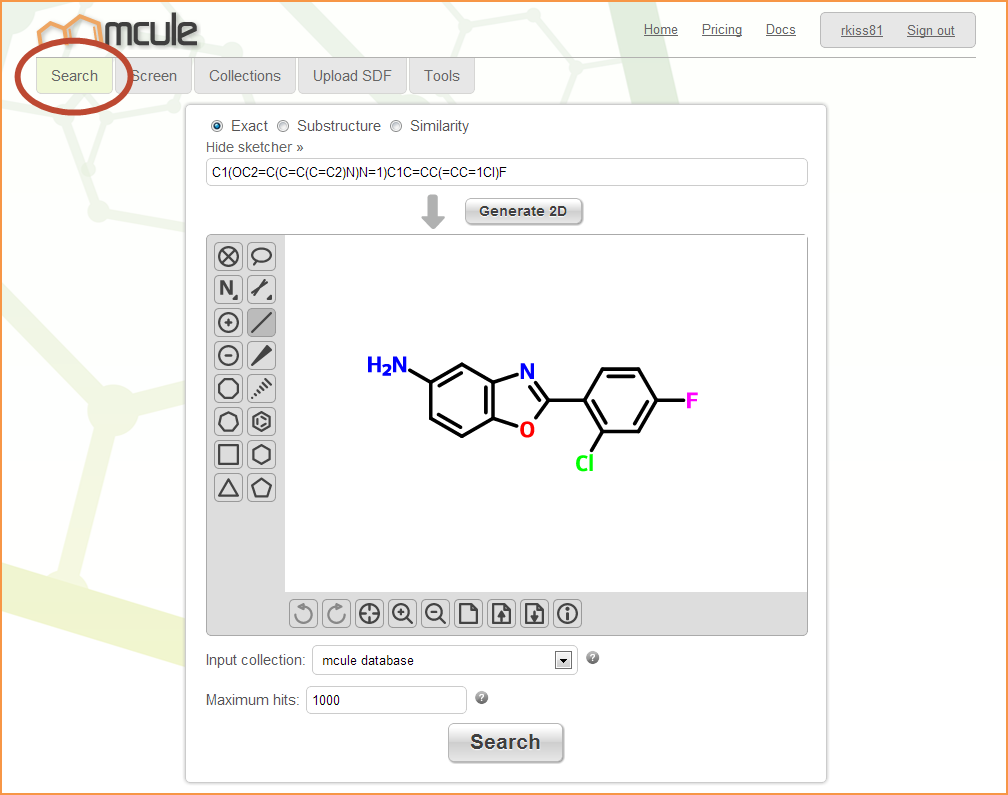Collapse the editor via Hide sketcher
Image resolution: width=1008 pixels, height=795 pixels.
(254, 147)
